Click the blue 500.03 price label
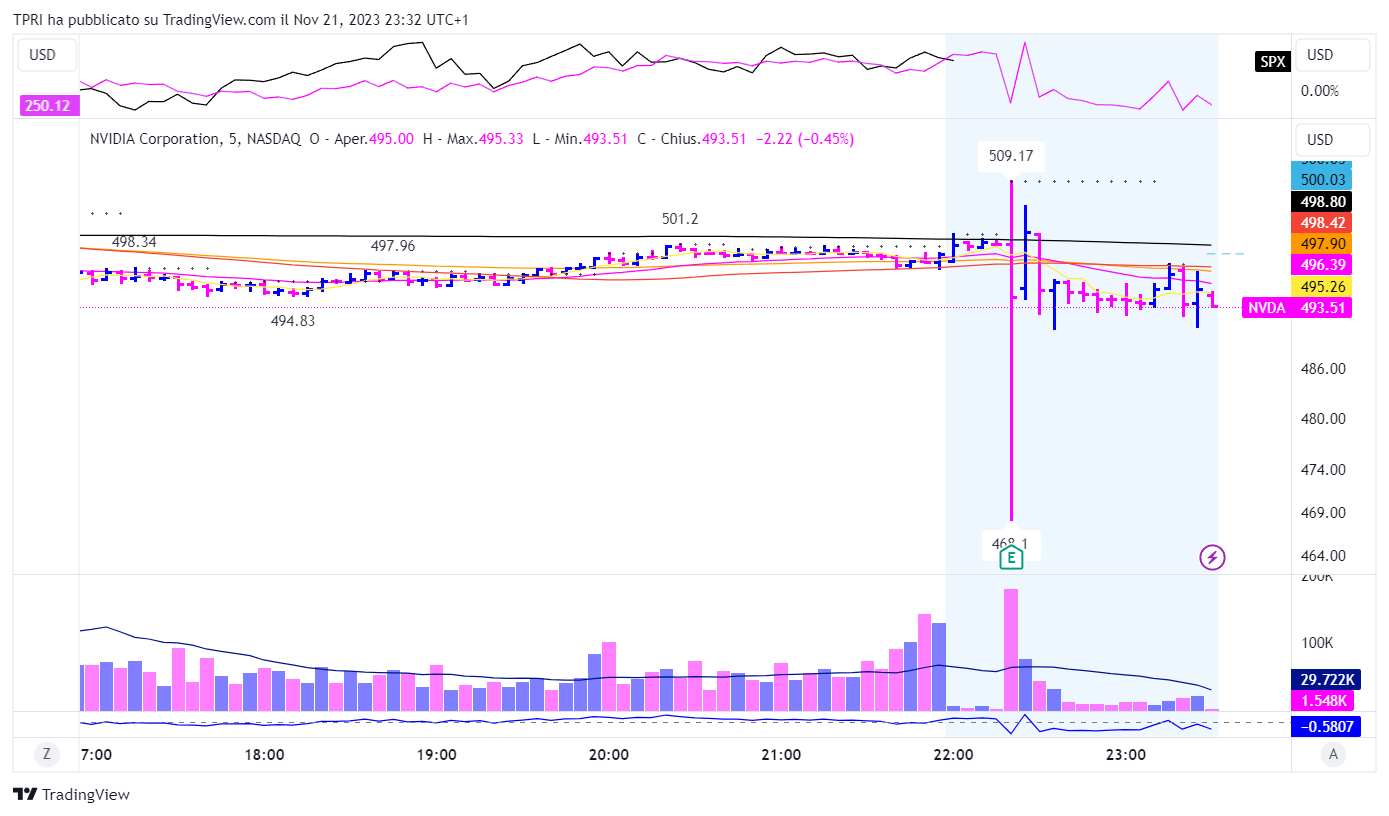Screen dimensions: 1389x816 pos(1322,180)
